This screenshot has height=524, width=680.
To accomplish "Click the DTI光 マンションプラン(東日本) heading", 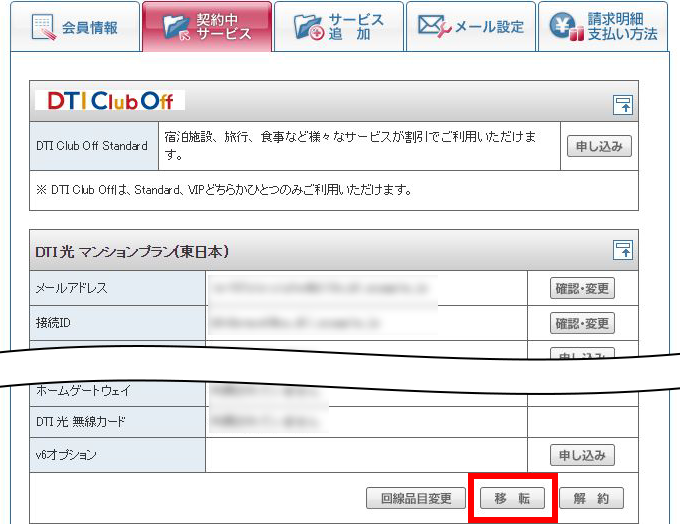I will (132, 252).
